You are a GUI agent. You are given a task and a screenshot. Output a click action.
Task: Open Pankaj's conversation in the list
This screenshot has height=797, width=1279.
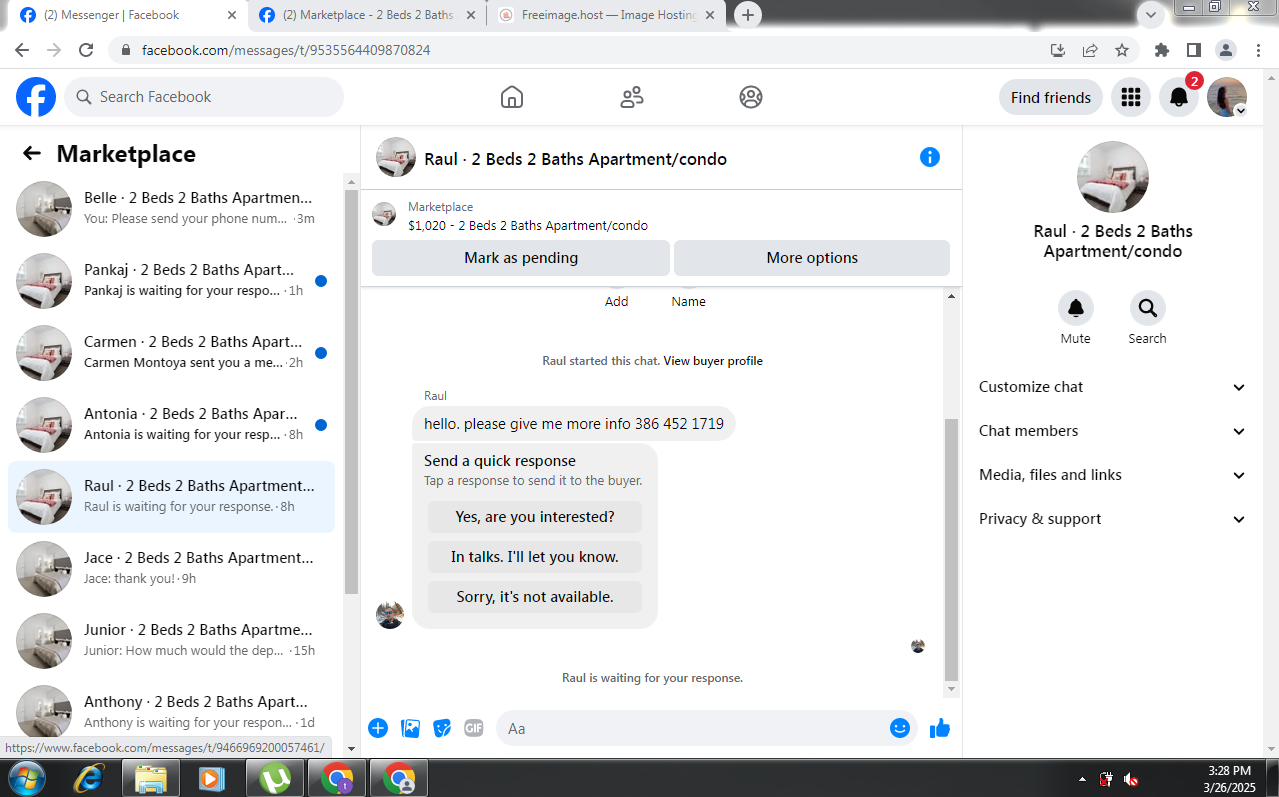pyautogui.click(x=171, y=281)
